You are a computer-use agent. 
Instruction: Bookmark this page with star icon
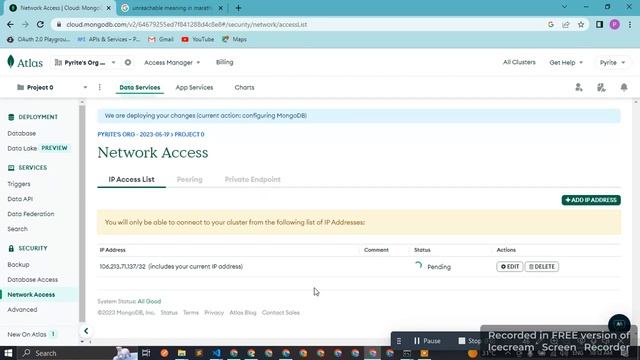581,24
